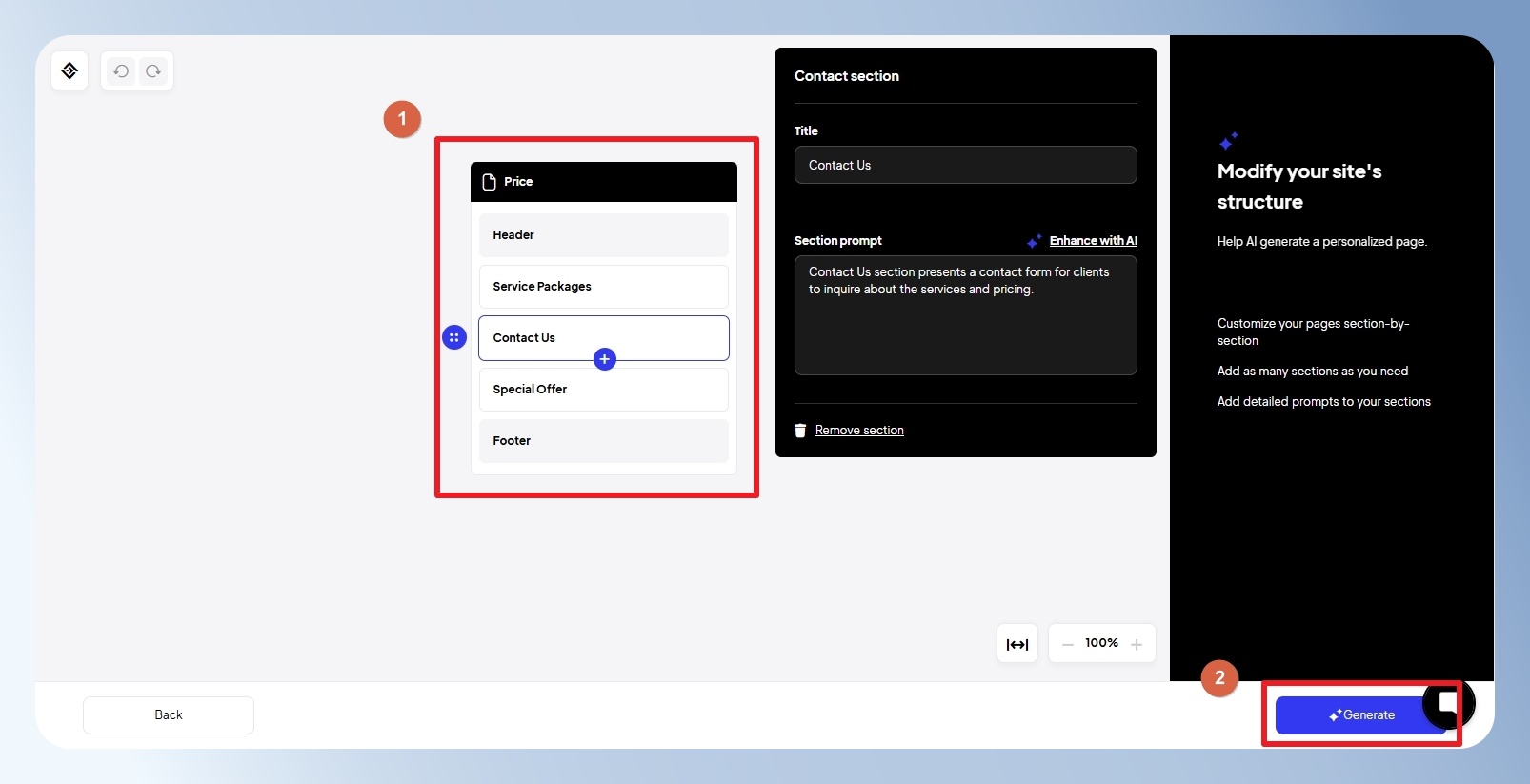Open the Price page header
Screen dimensions: 1530x784
(604, 182)
